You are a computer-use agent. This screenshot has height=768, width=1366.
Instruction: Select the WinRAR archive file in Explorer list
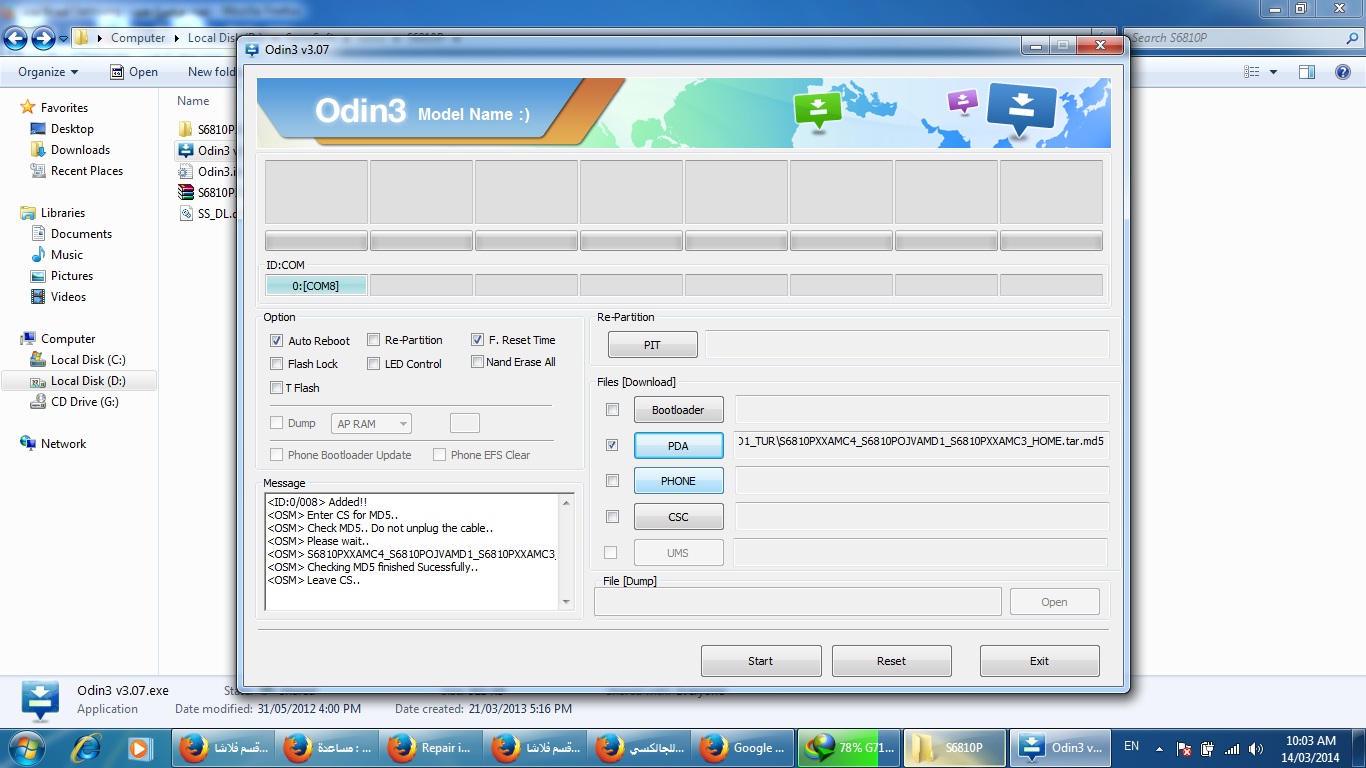206,192
